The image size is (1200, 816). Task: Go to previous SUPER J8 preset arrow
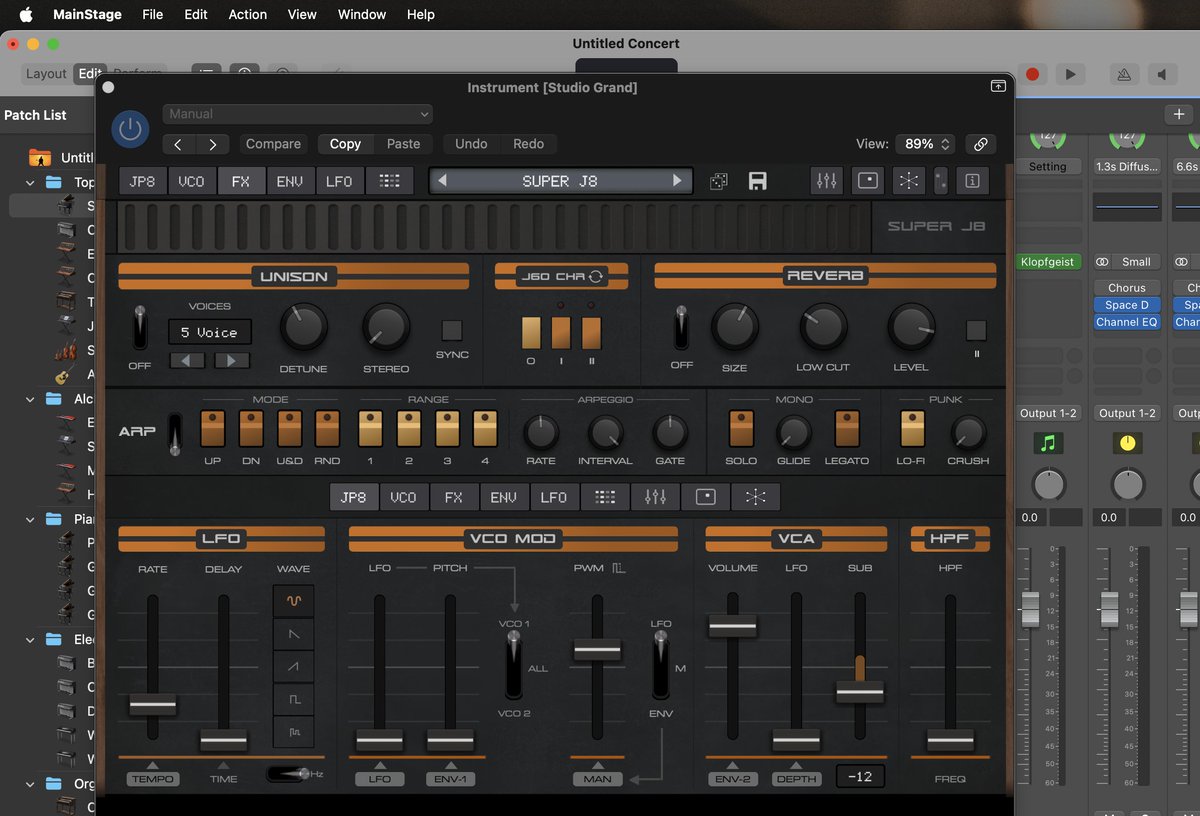(443, 181)
